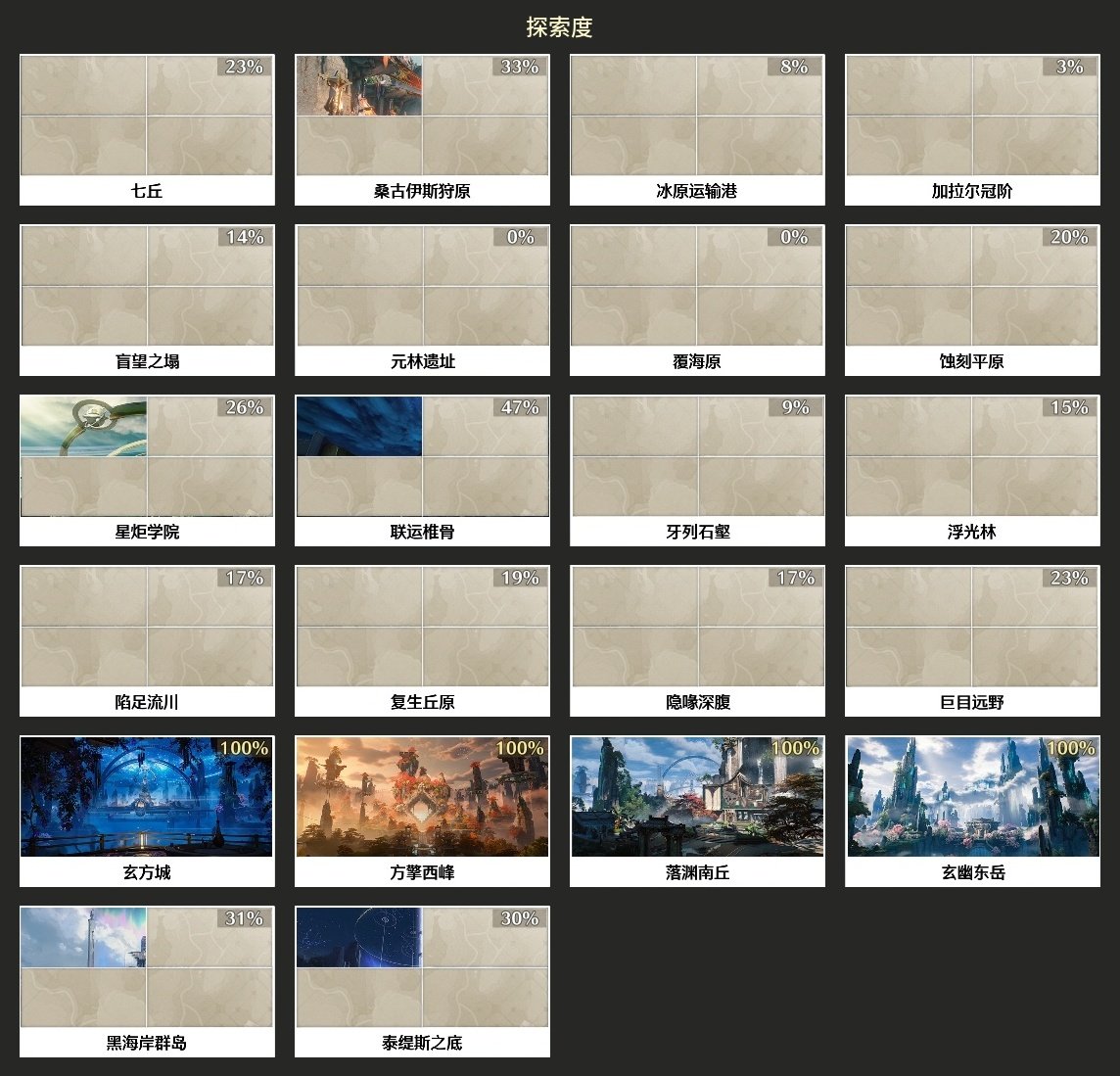Click the 47% badge on 联运椎骨
The height and width of the screenshot is (1076, 1120).
[520, 407]
